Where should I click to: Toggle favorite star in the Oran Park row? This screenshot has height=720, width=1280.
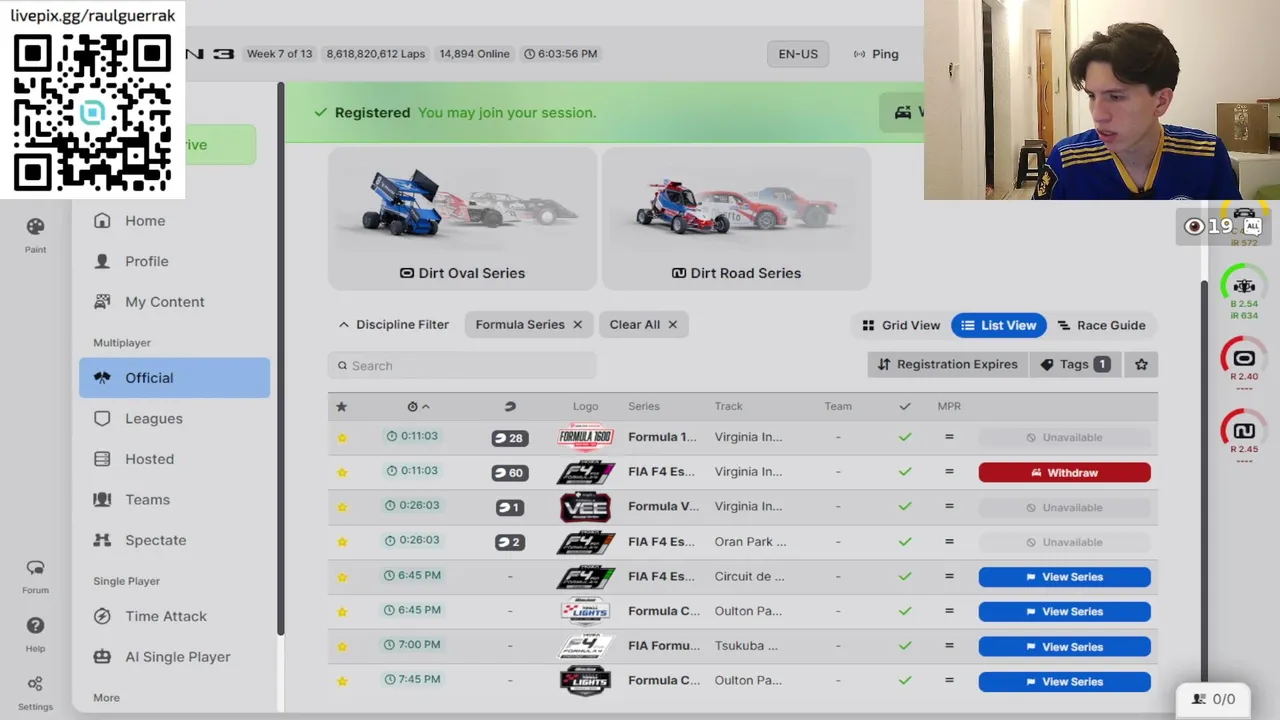tap(342, 542)
